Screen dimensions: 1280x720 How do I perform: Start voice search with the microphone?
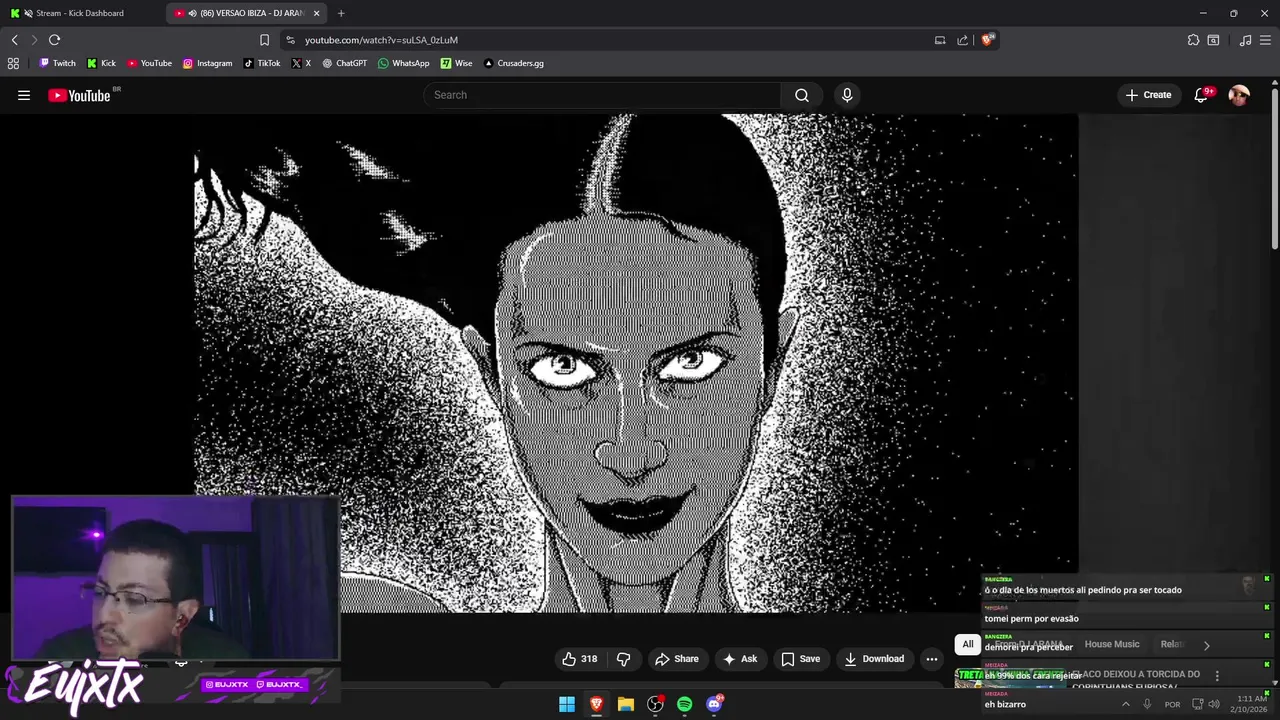(847, 95)
